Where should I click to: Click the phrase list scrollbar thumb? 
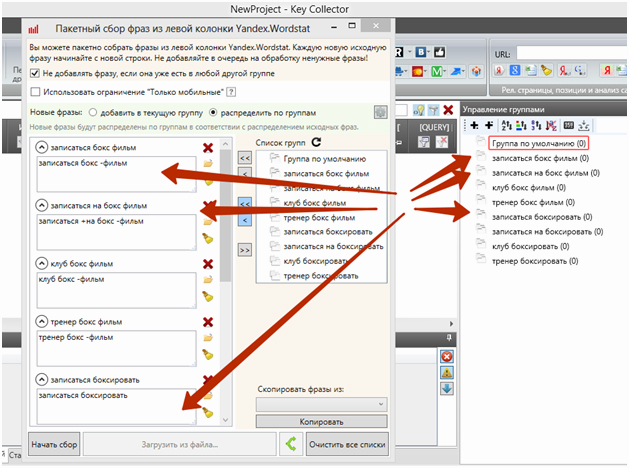pos(225,216)
